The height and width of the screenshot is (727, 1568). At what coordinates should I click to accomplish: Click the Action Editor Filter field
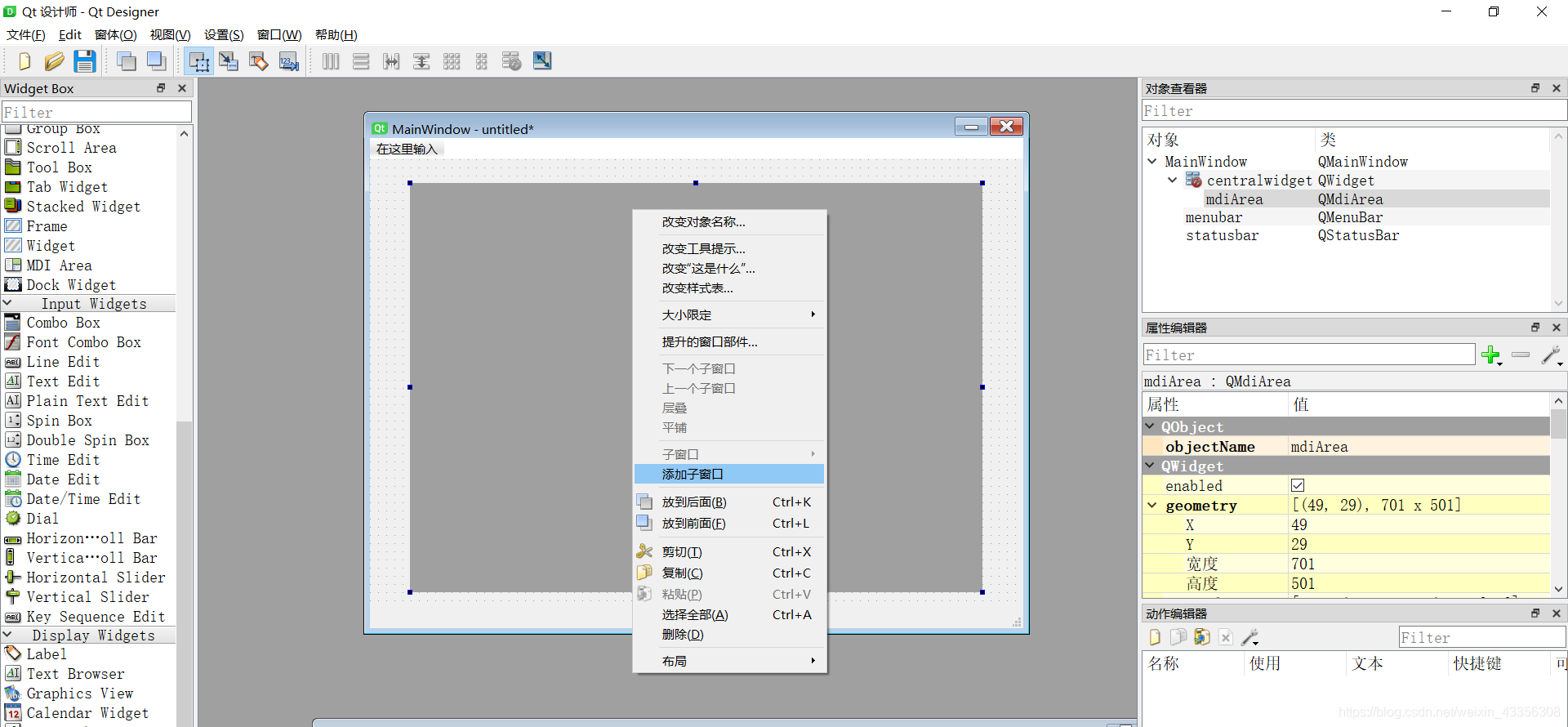click(1481, 637)
